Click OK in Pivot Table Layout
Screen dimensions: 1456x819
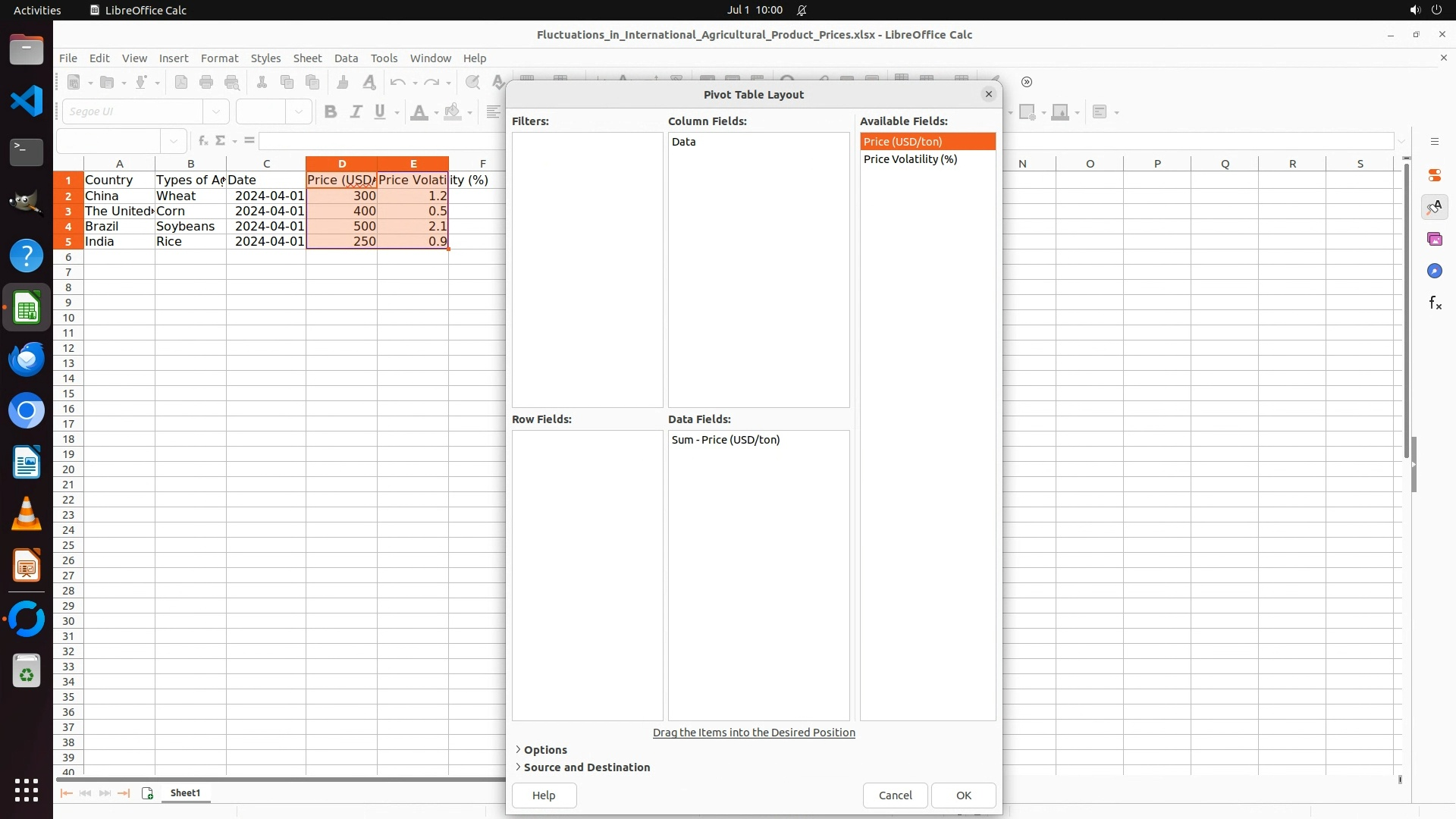pos(963,795)
